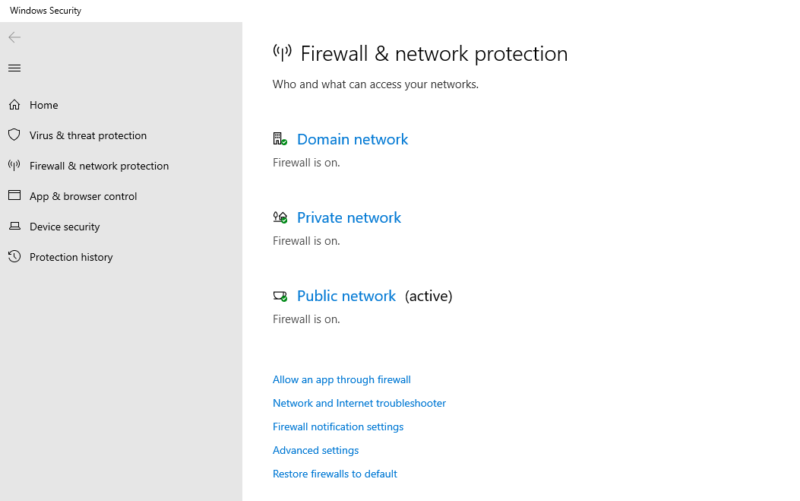Click the Firewall & network protection sidebar icon
800x501 pixels.
tap(14, 166)
